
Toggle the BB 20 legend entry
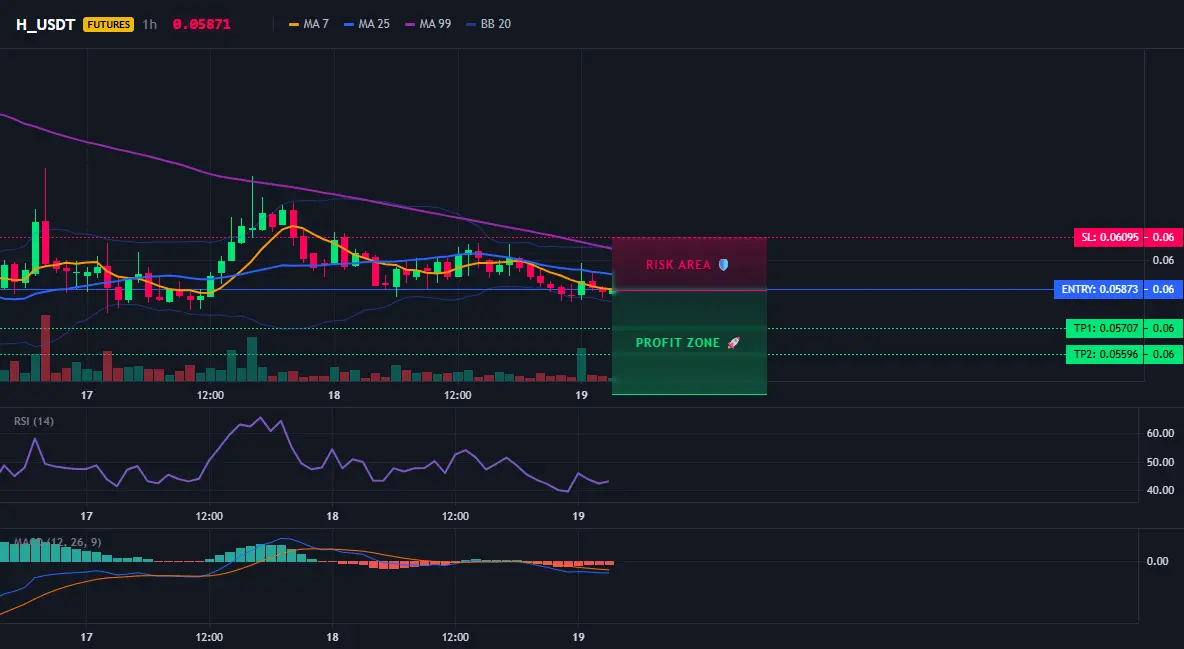coord(489,24)
